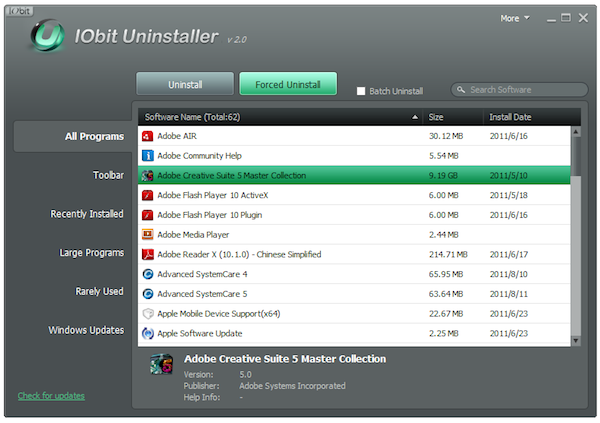Image resolution: width=600 pixels, height=423 pixels.
Task: Sort by the Install Date column header
Action: click(532, 117)
